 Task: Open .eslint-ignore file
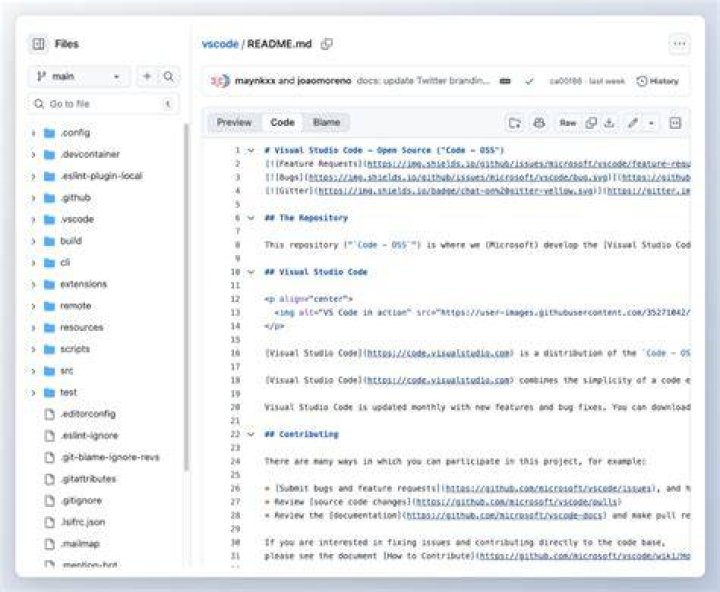90,435
